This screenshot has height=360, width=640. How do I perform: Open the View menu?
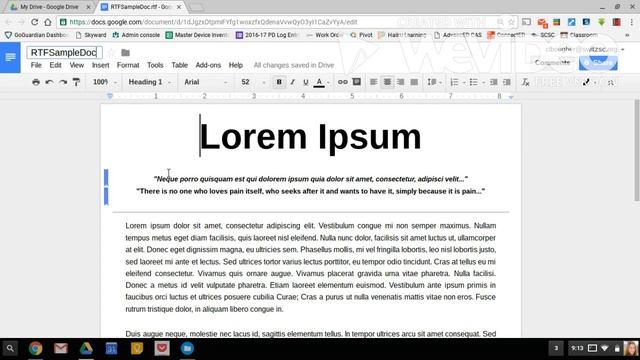(x=76, y=65)
